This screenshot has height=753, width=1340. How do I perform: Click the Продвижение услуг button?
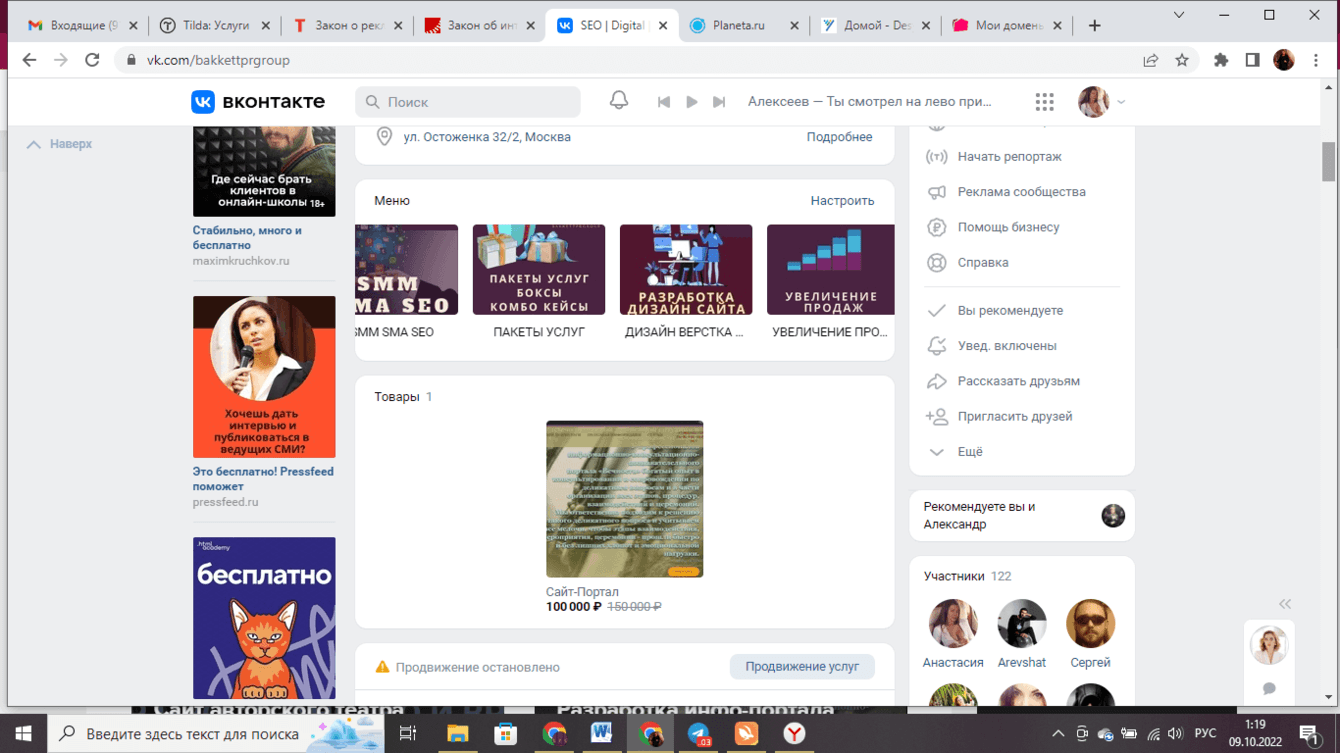tap(802, 667)
